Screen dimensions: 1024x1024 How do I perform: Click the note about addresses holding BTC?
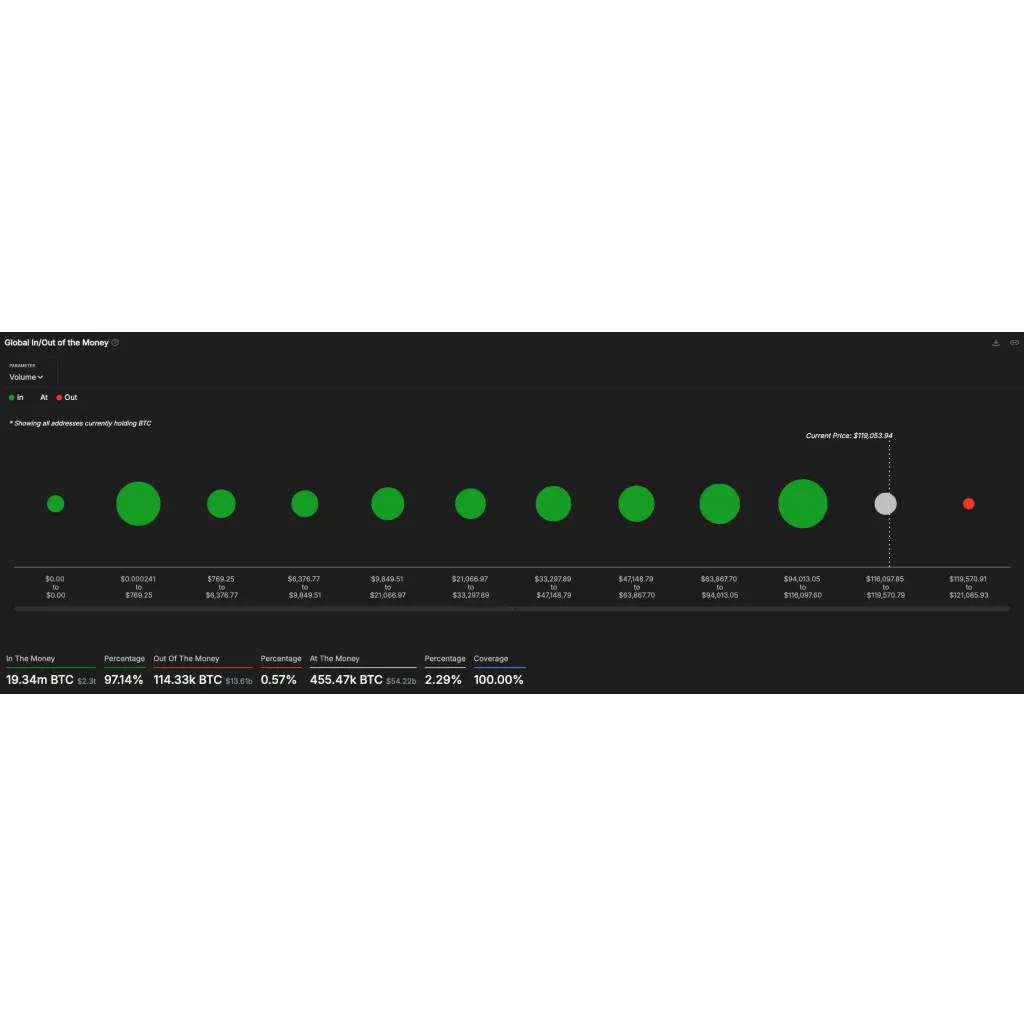pos(80,423)
